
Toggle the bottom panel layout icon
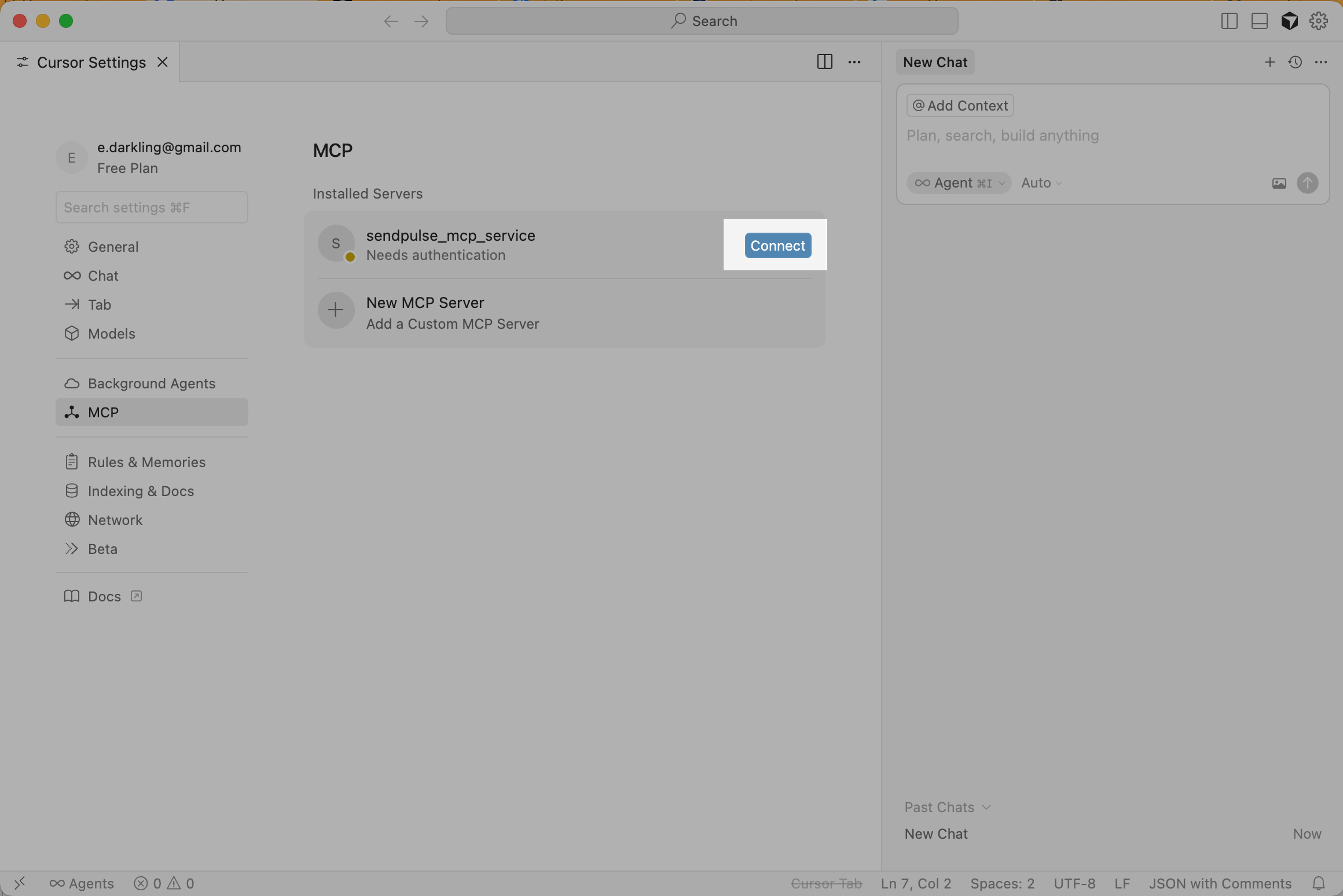tap(1259, 21)
